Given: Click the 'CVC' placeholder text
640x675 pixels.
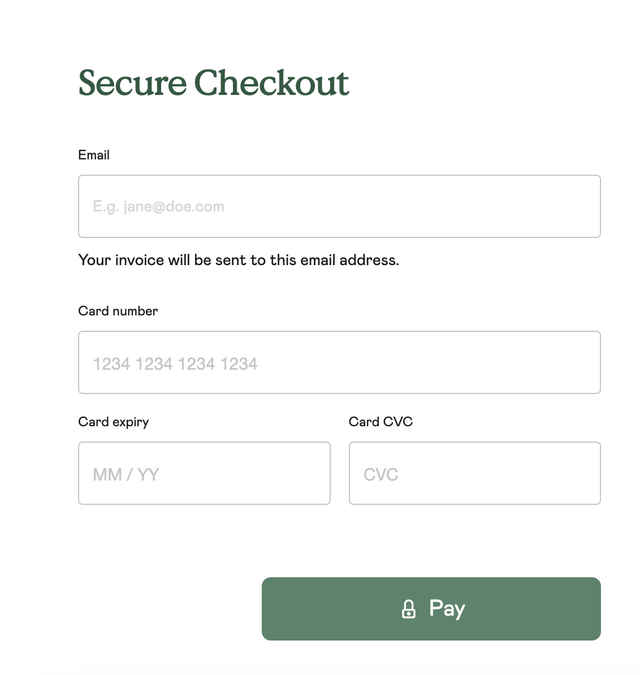Looking at the screenshot, I should pyautogui.click(x=380, y=475).
